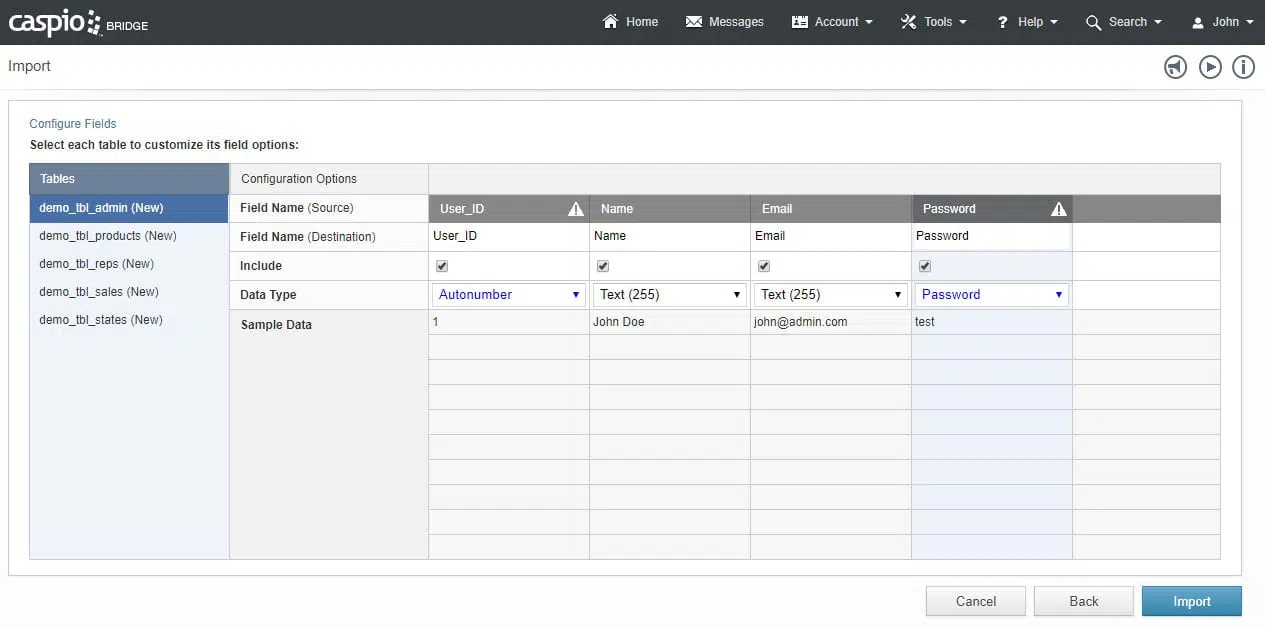
Task: Expand the Password data type dropdown
Action: pos(991,295)
